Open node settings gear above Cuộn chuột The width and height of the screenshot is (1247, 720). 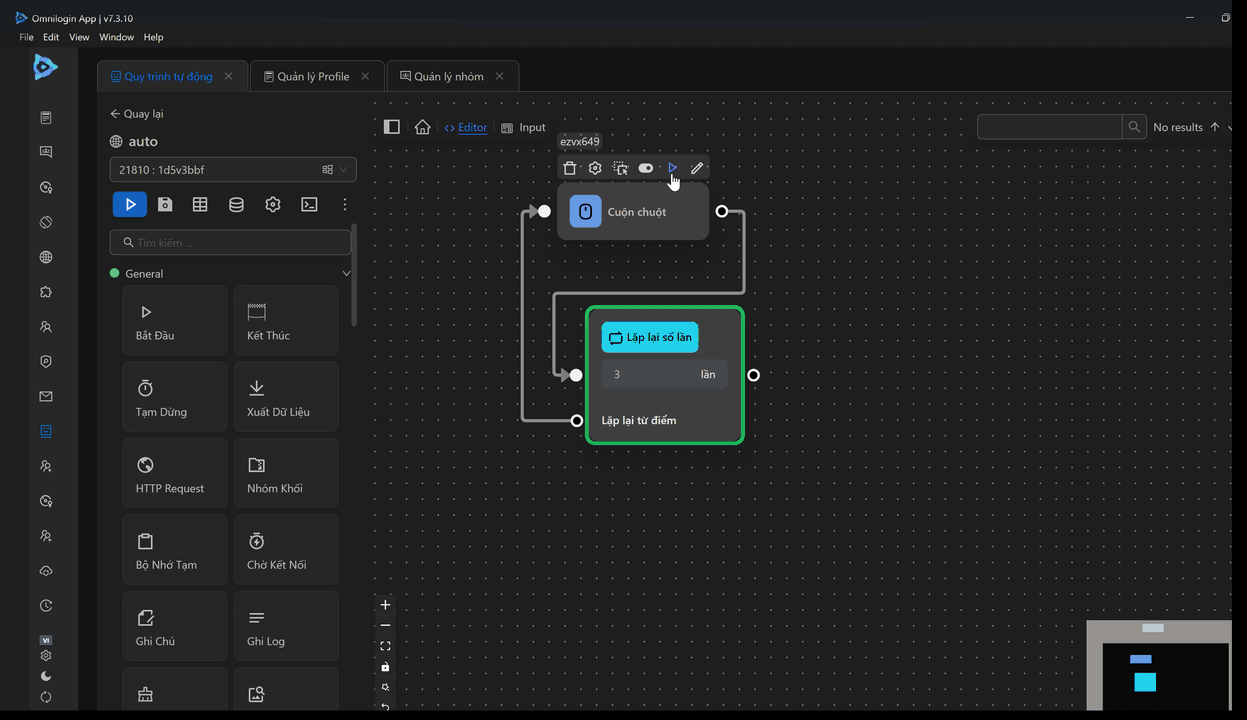[x=595, y=168]
